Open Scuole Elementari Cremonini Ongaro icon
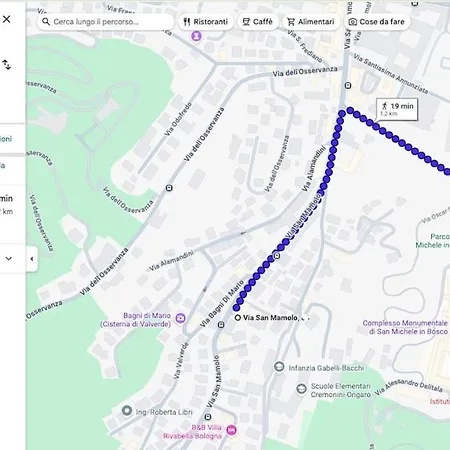 301,389
